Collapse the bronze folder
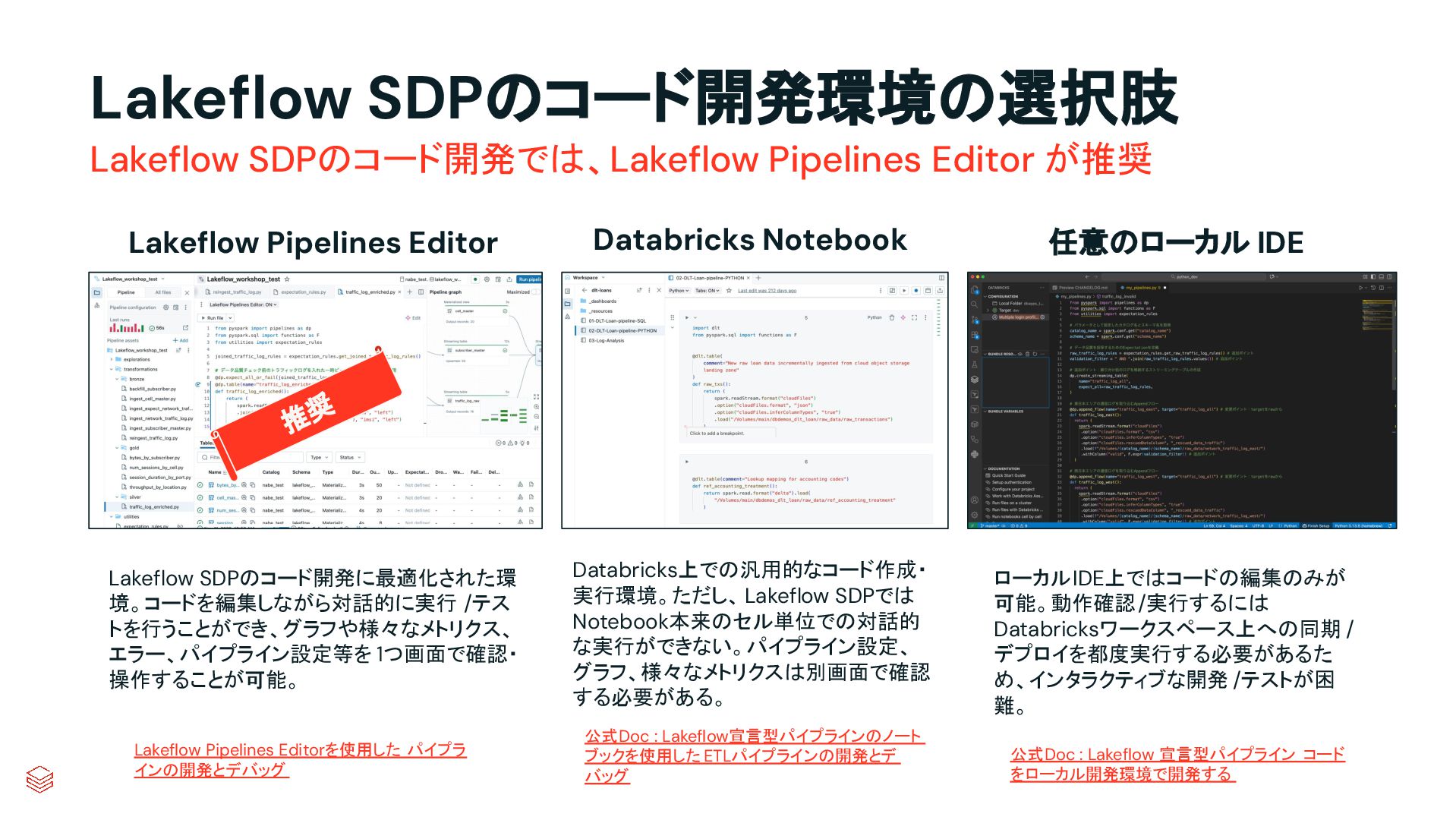1456x820 pixels. click(x=117, y=379)
